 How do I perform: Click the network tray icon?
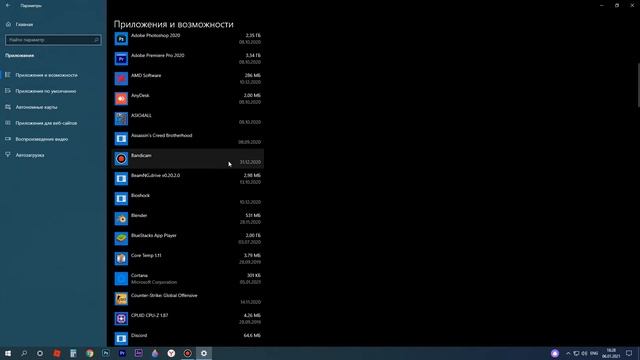point(576,353)
